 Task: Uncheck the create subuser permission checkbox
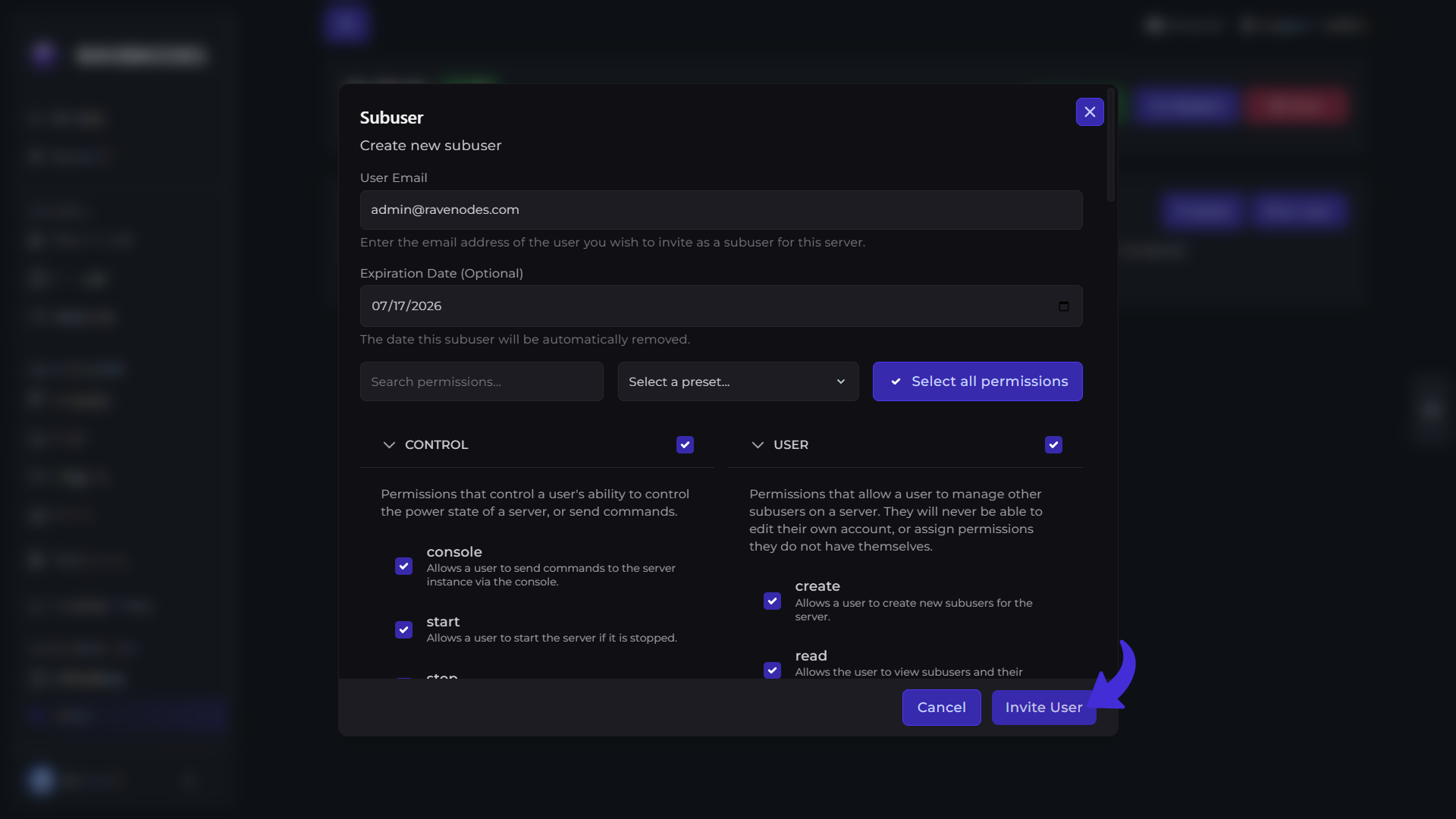pos(772,601)
